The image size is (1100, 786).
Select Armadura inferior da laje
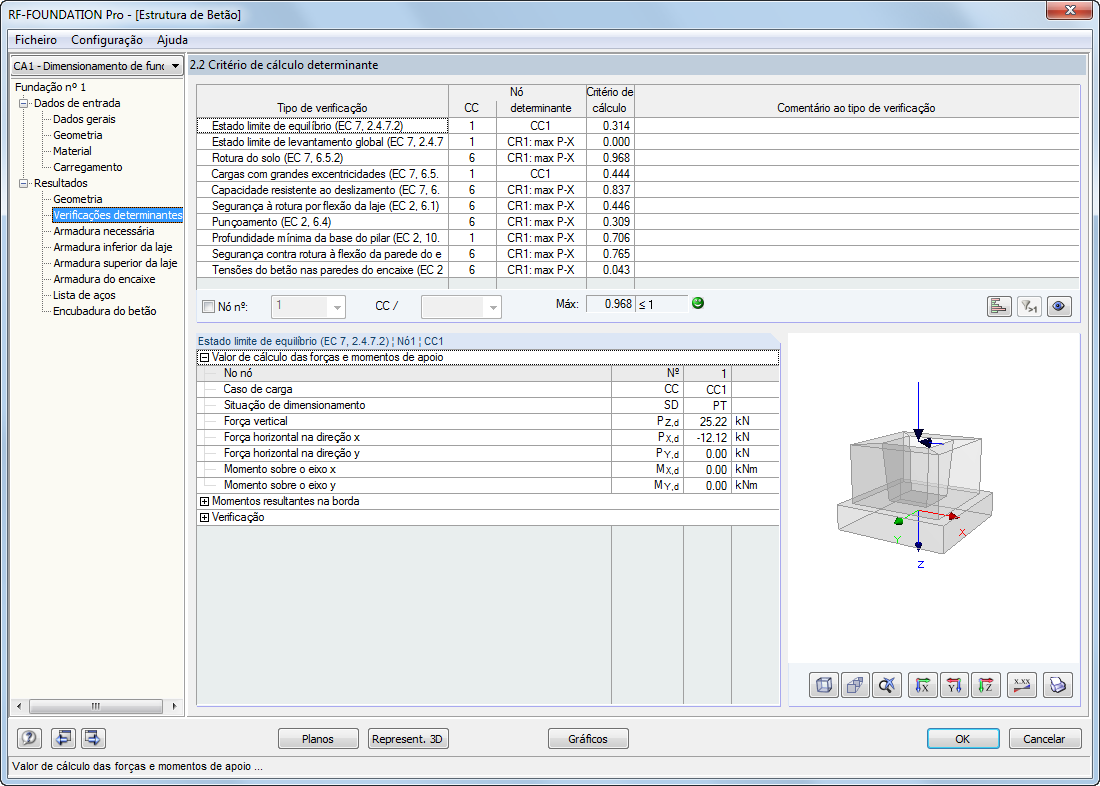112,247
